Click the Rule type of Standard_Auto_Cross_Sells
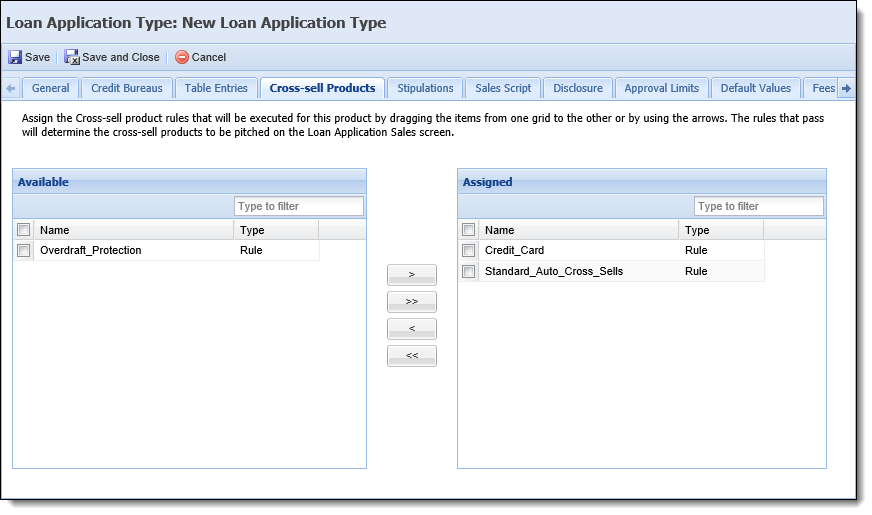The width and height of the screenshot is (872, 515). (696, 271)
